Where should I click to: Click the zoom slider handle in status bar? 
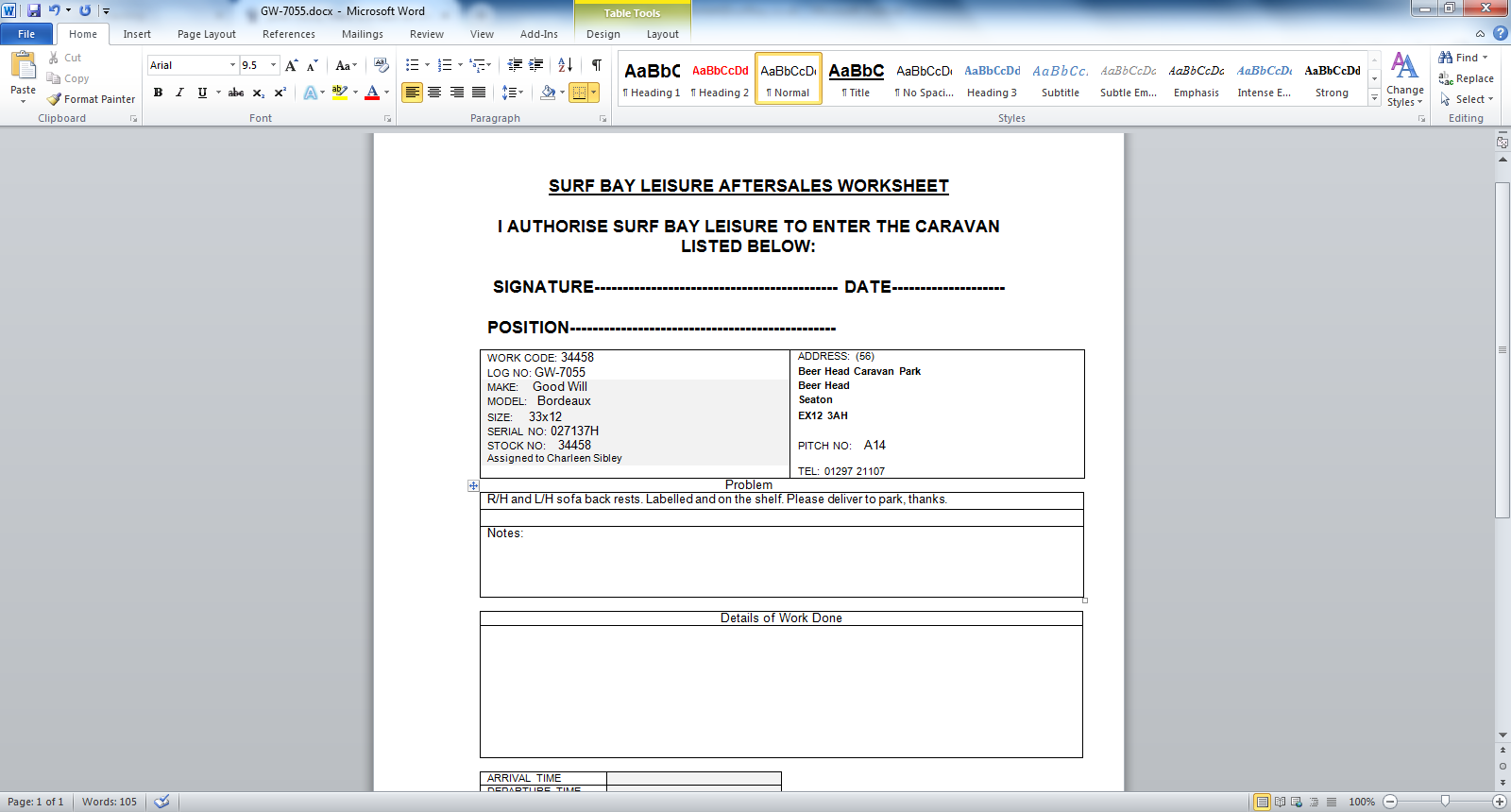(1445, 802)
